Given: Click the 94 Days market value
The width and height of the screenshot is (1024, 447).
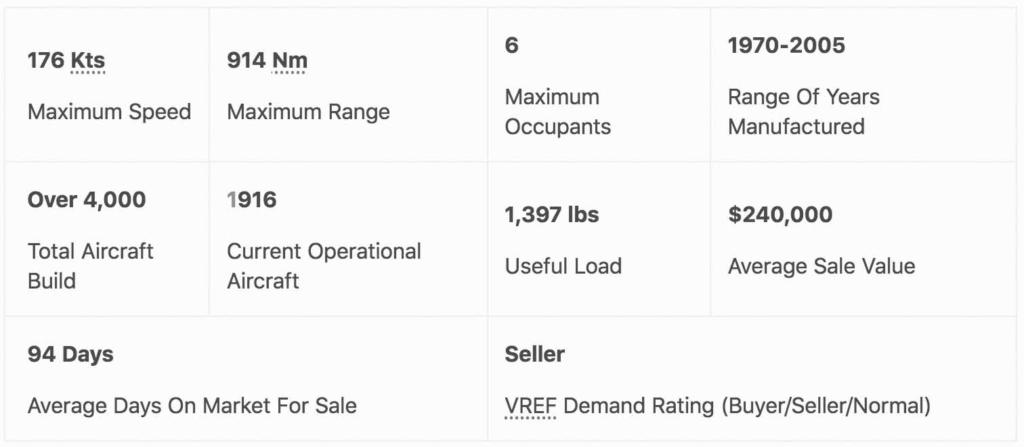Looking at the screenshot, I should (70, 355).
